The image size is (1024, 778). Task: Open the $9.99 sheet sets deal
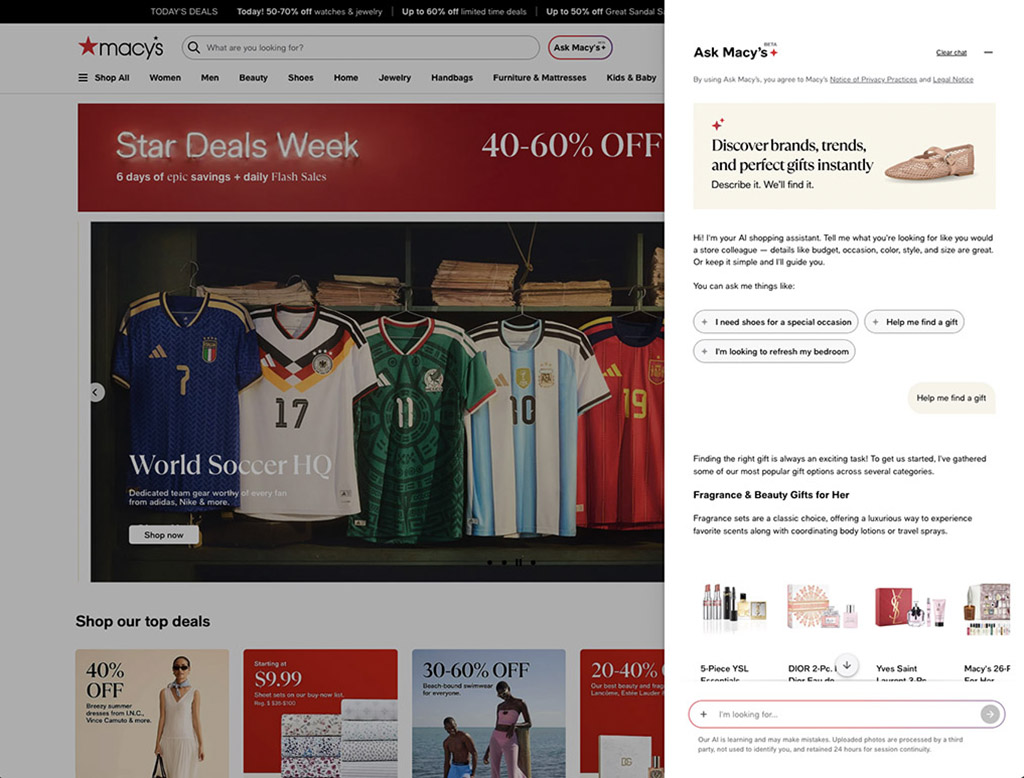point(320,713)
